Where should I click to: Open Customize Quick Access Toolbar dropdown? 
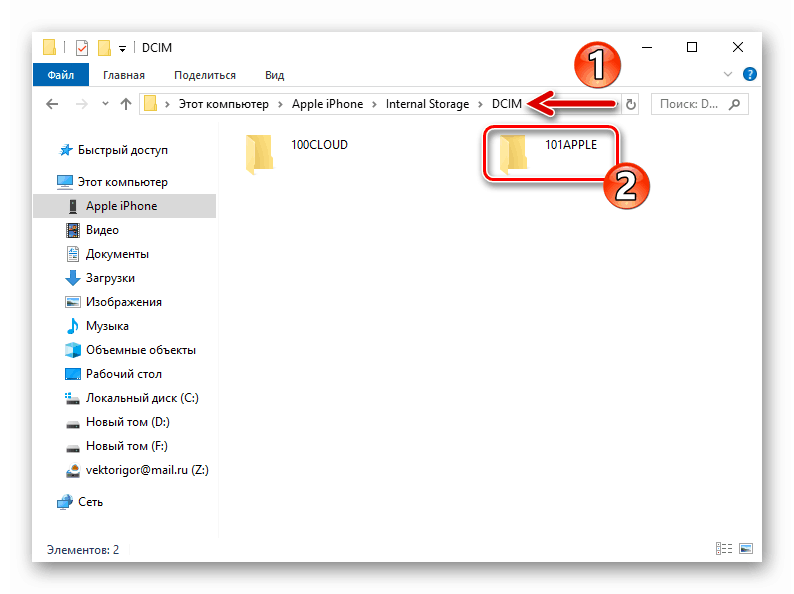122,49
